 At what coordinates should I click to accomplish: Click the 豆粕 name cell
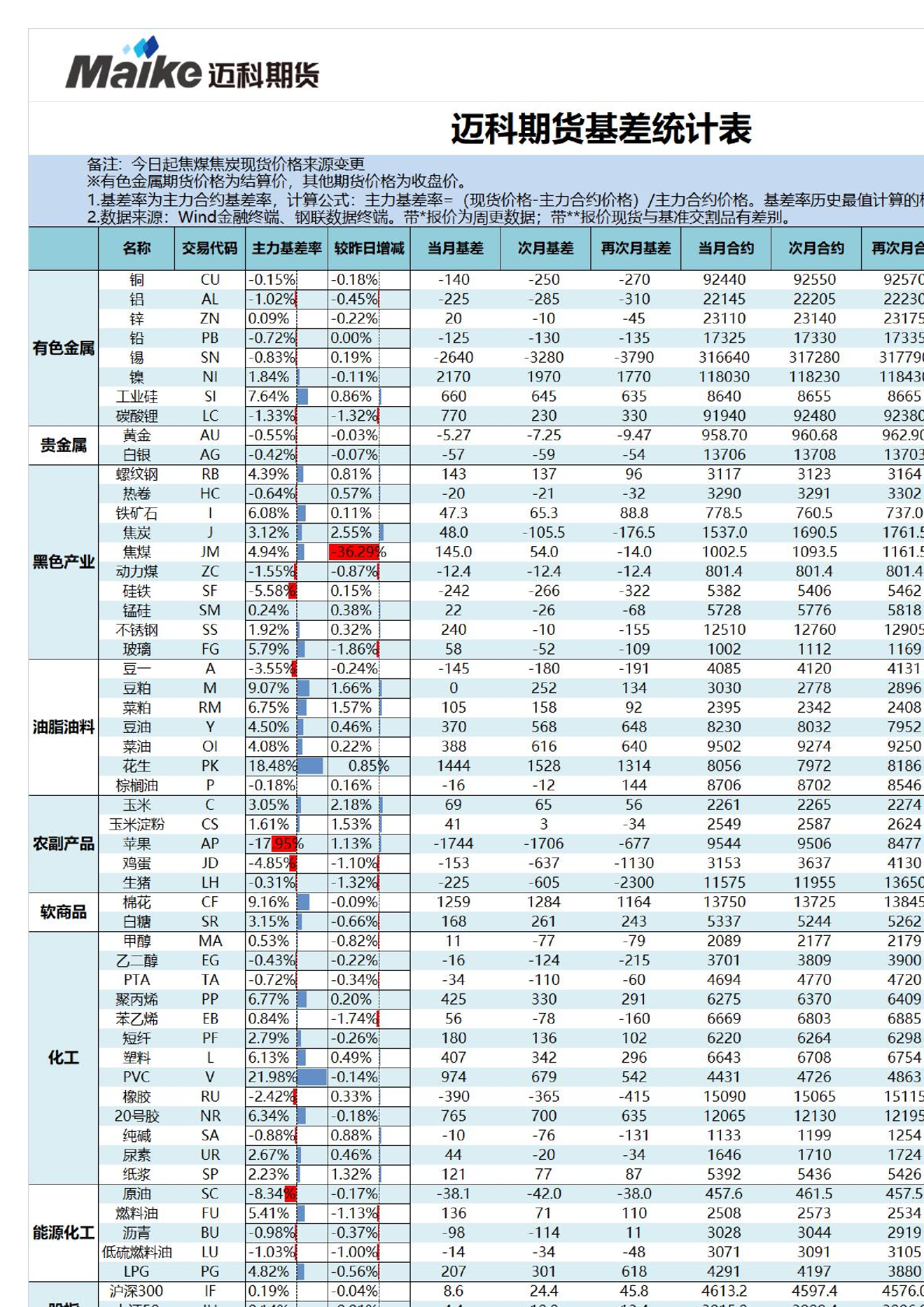click(137, 689)
